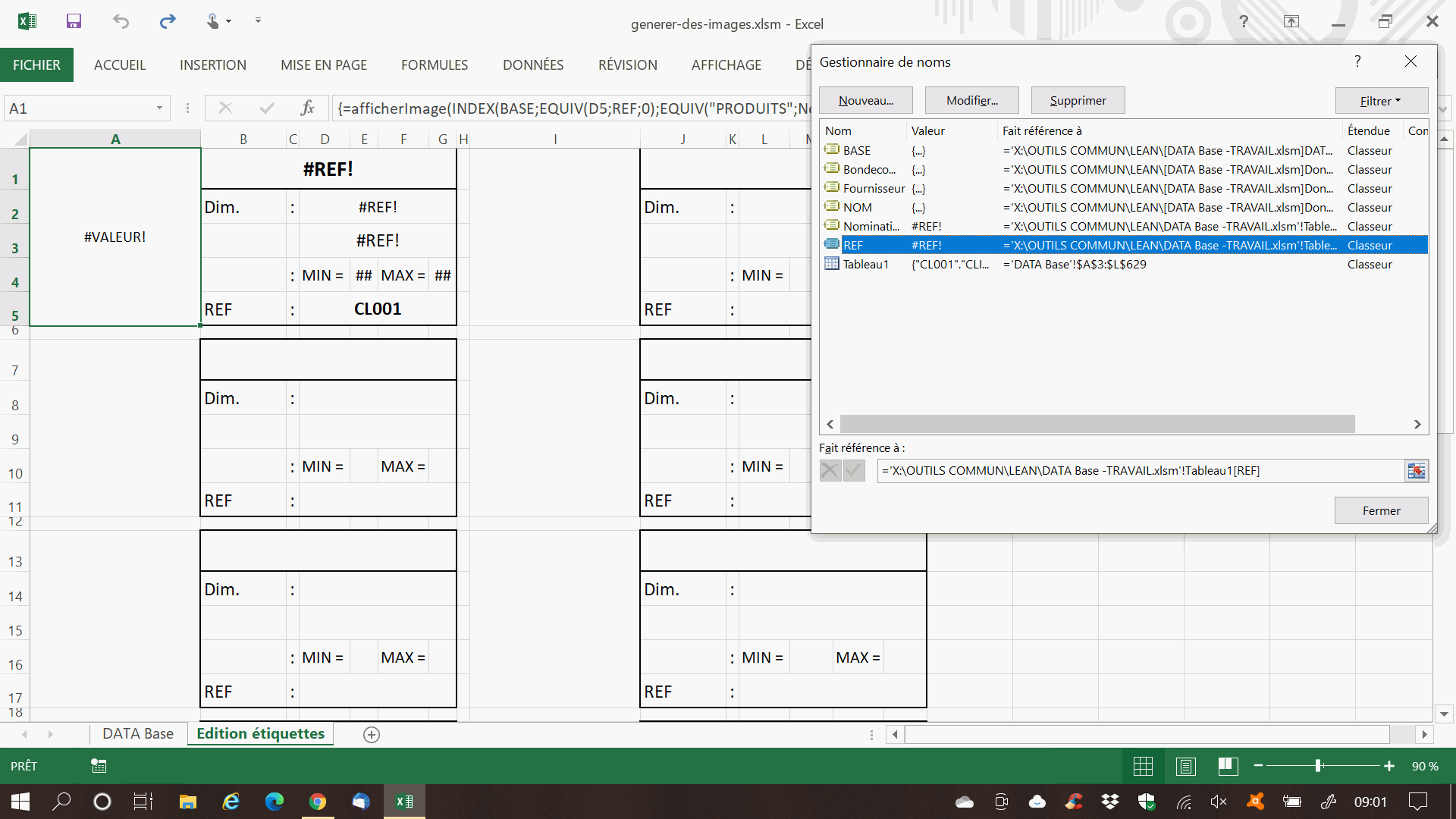The image size is (1456, 819).
Task: Click the Undo arrow icon
Action: pyautogui.click(x=121, y=21)
